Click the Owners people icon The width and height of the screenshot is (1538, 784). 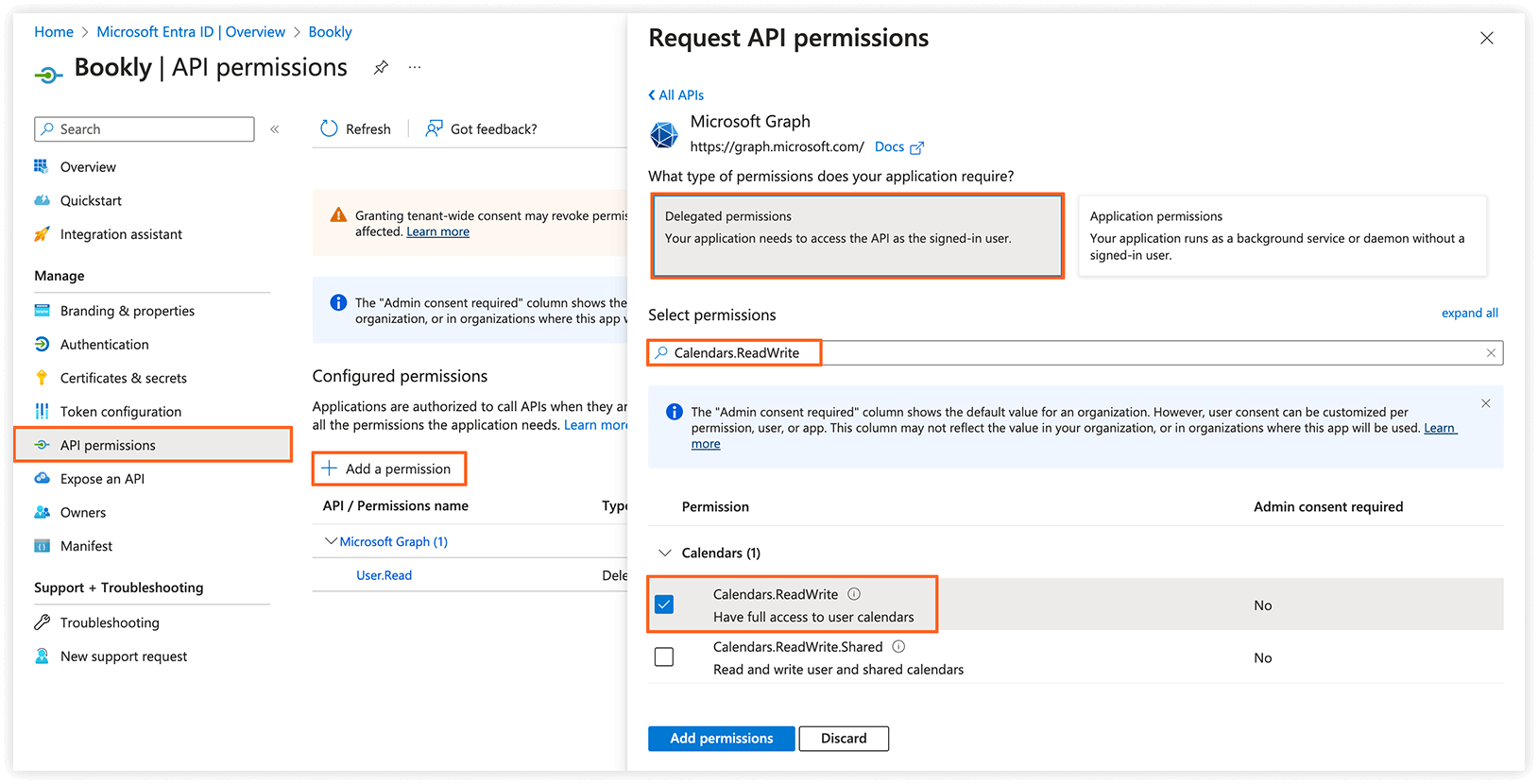[42, 512]
